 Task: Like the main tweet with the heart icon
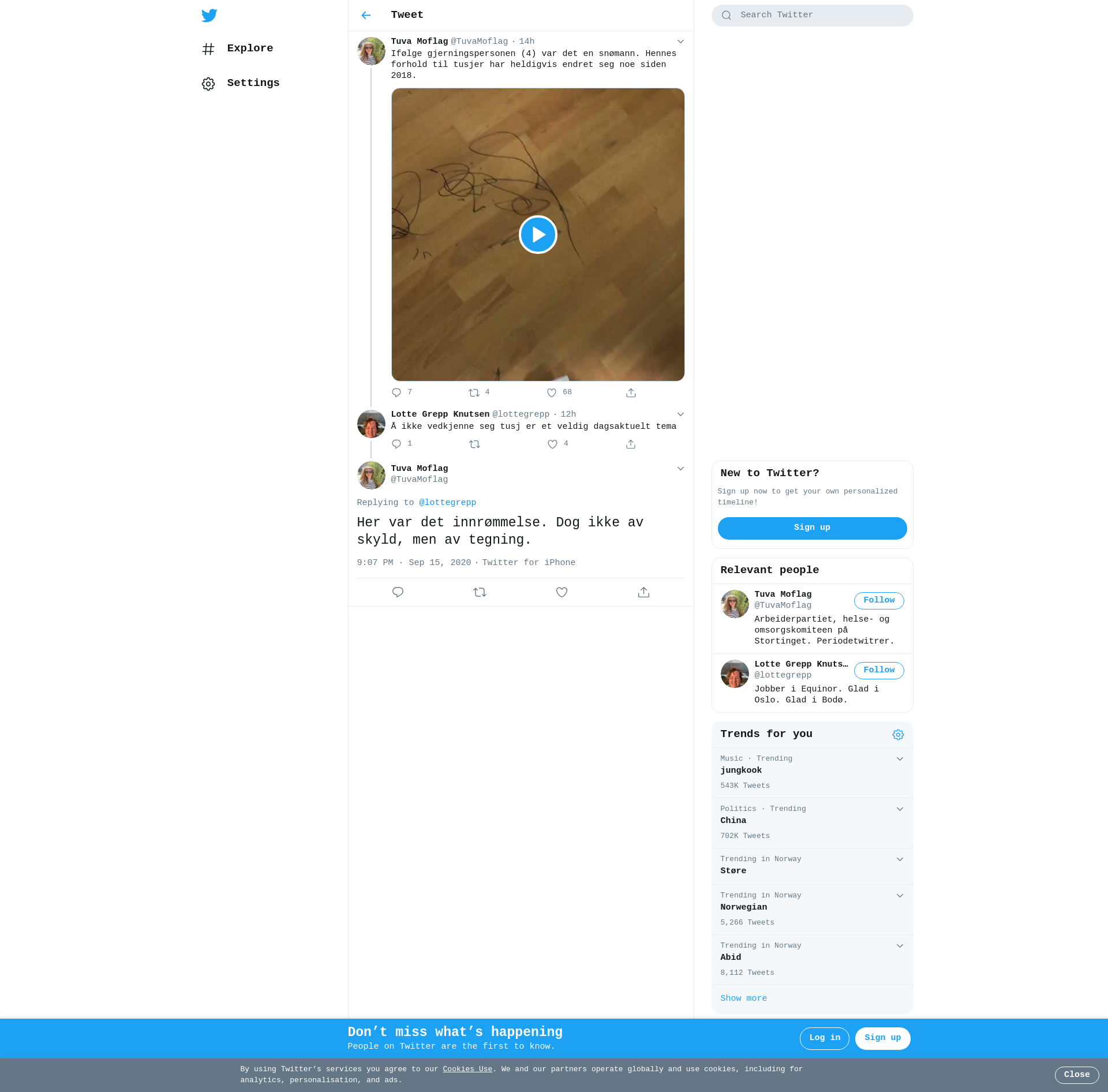(x=562, y=592)
